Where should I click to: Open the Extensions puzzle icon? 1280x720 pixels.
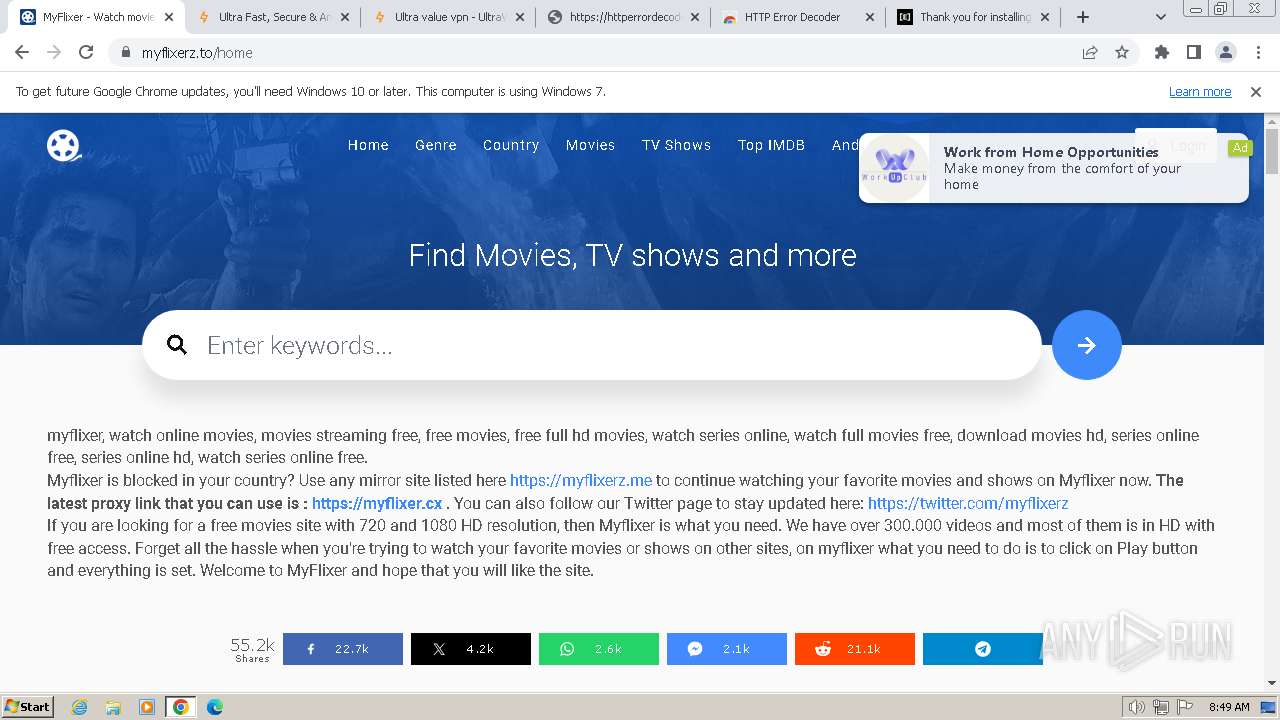1162,52
